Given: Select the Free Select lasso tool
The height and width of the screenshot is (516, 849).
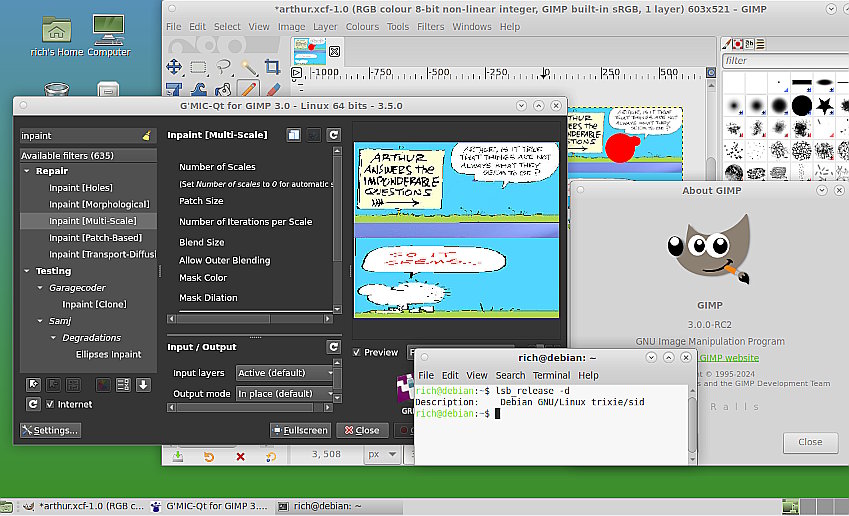Looking at the screenshot, I should point(223,67).
